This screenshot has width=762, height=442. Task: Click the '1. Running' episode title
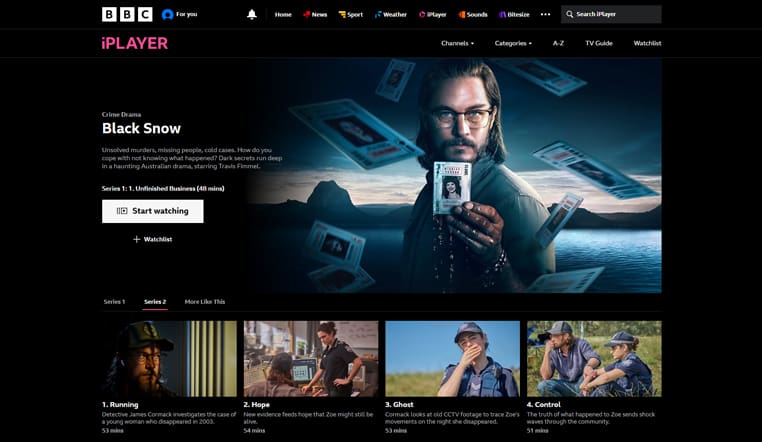point(120,405)
